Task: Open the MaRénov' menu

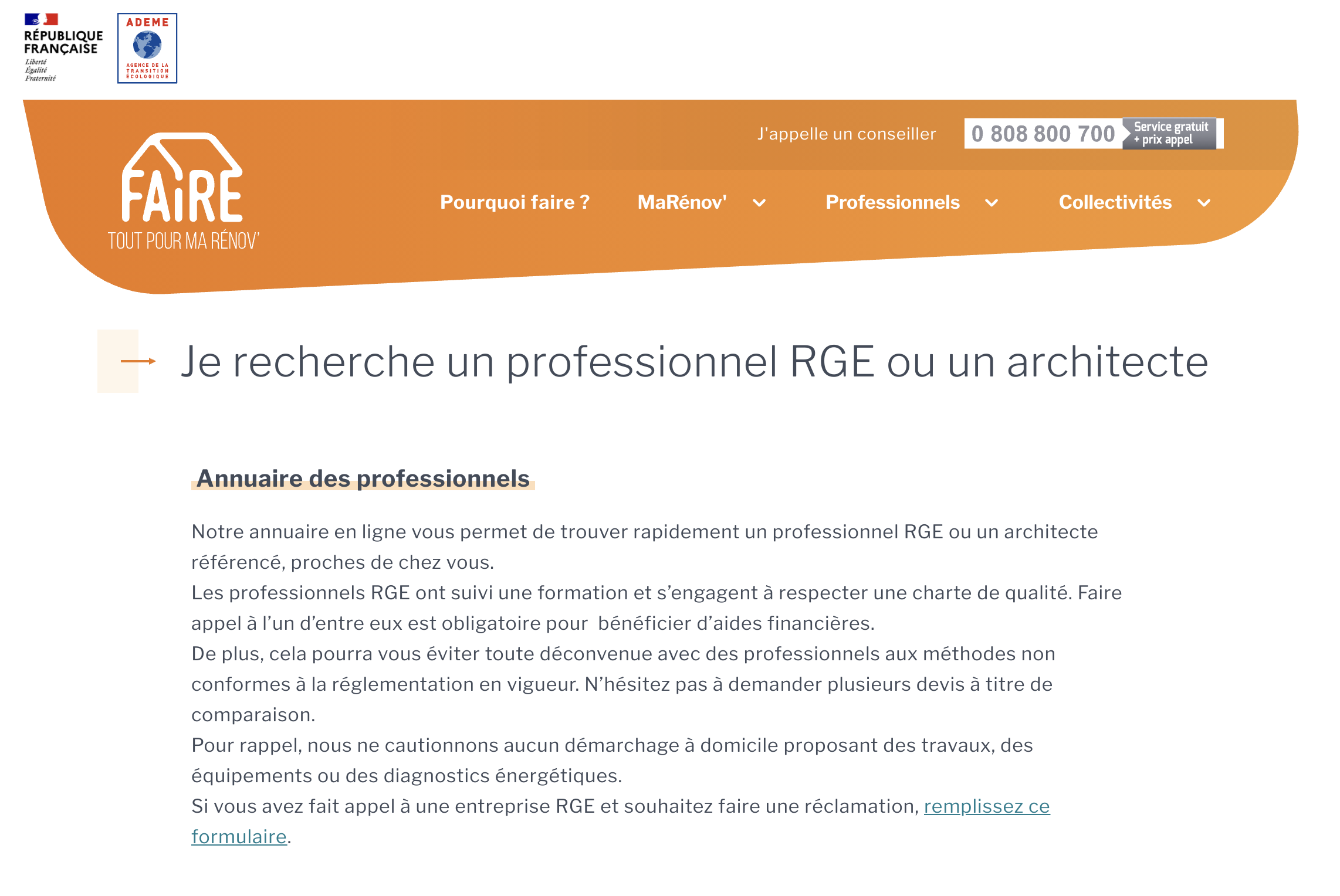Action: pyautogui.click(x=682, y=202)
